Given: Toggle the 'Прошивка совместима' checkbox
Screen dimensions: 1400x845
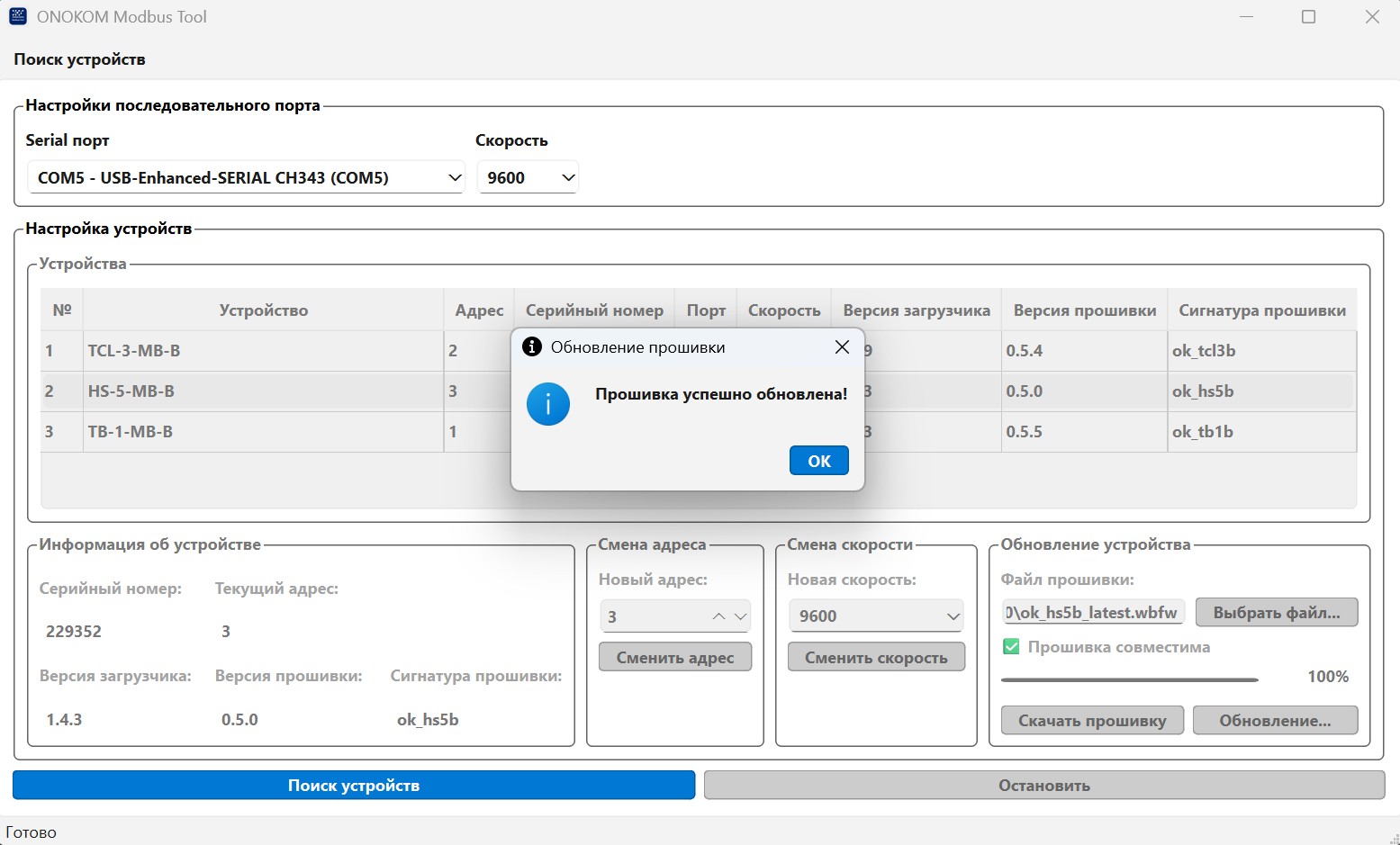Looking at the screenshot, I should [x=1011, y=647].
